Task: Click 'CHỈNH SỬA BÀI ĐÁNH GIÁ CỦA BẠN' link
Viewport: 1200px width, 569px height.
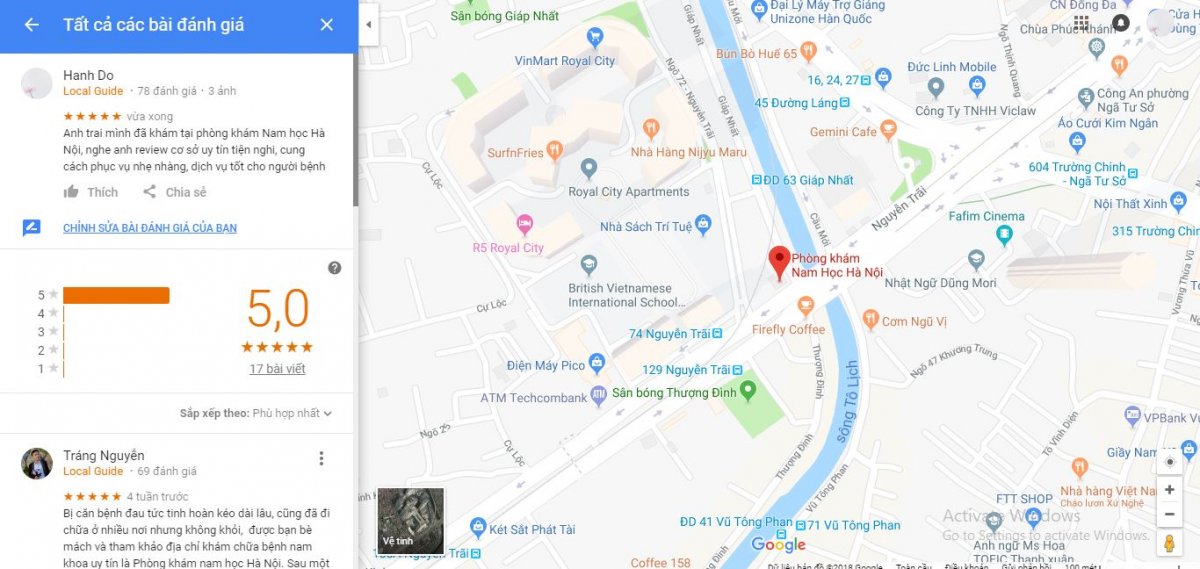Action: (x=150, y=228)
